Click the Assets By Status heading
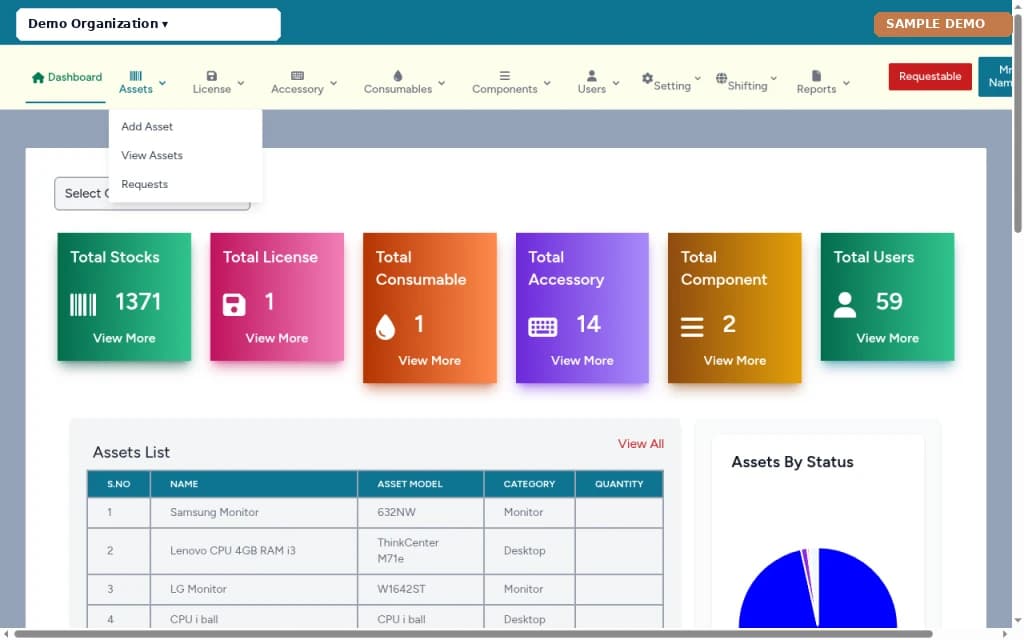The image size is (1024, 640). [x=792, y=462]
